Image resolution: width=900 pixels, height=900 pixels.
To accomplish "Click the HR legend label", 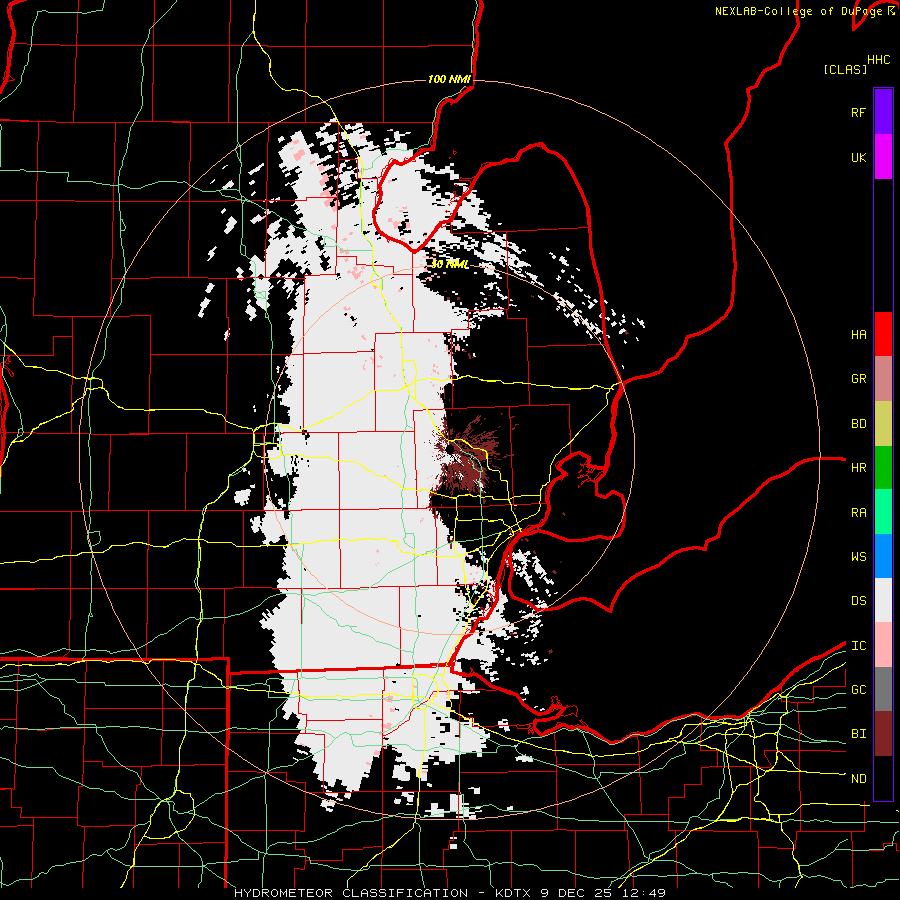I will coord(858,468).
